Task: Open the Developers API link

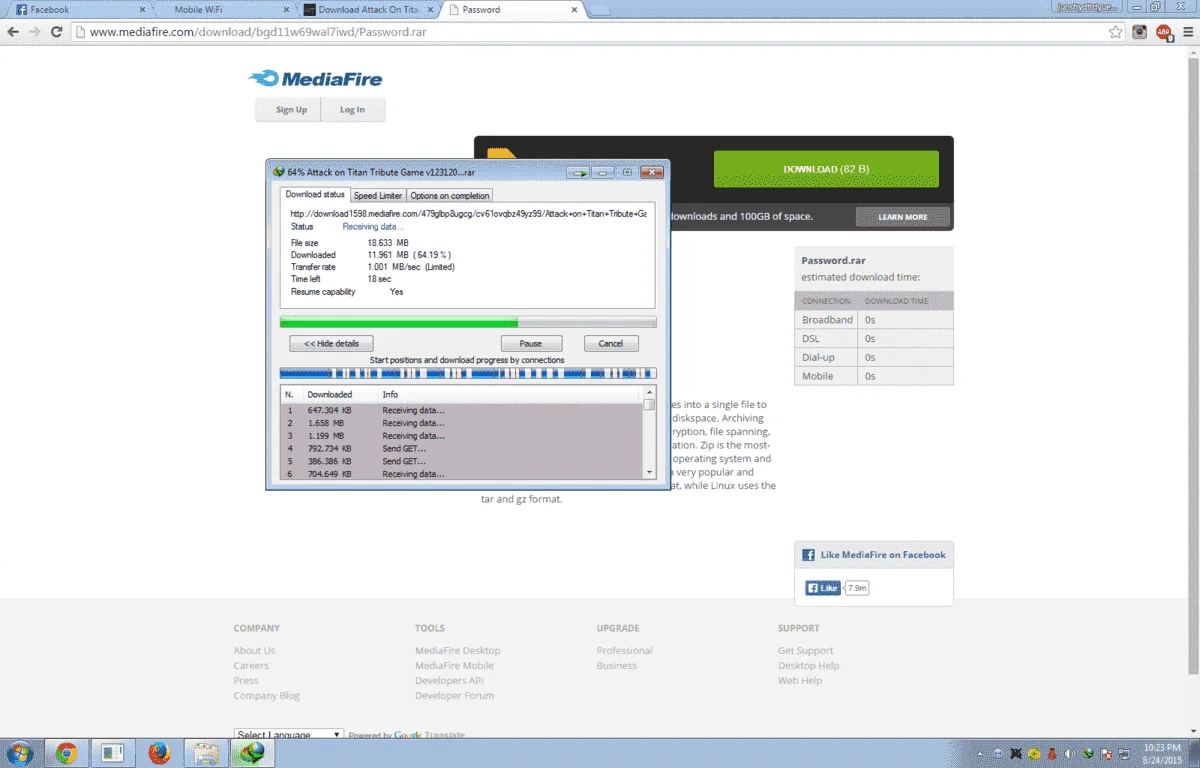Action: (449, 680)
